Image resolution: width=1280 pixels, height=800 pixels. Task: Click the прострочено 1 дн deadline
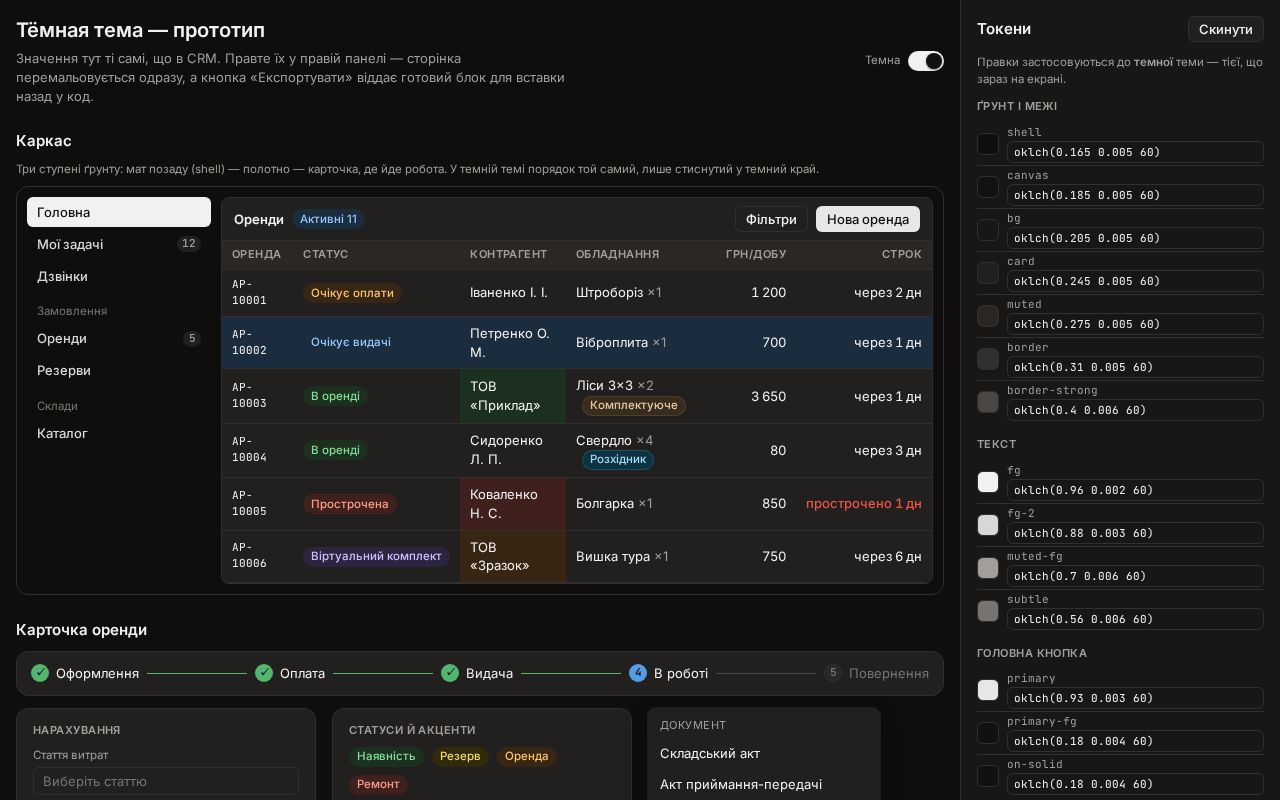pos(864,504)
